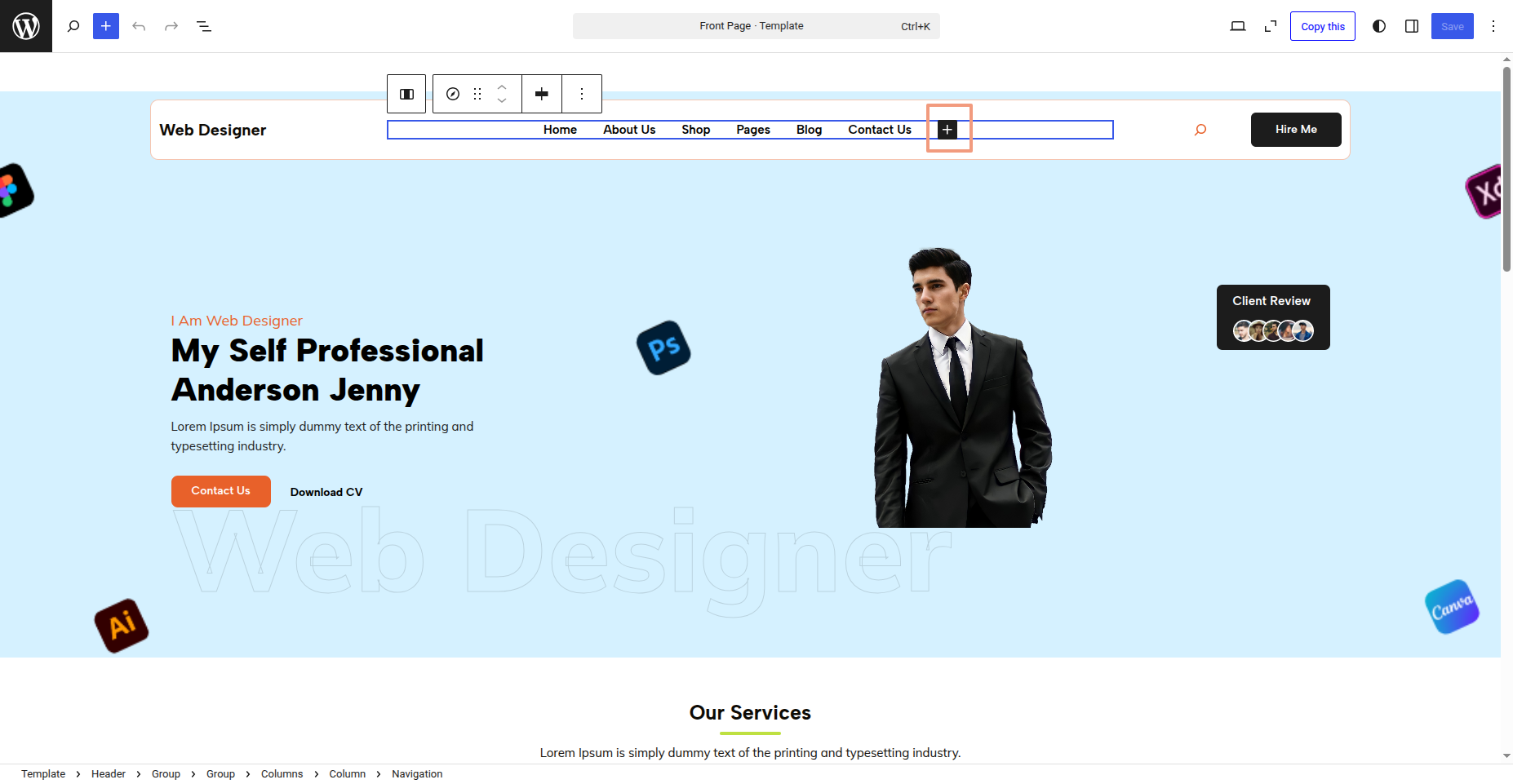Click Columns in the breadcrumb trail
1513x784 pixels.
click(282, 774)
